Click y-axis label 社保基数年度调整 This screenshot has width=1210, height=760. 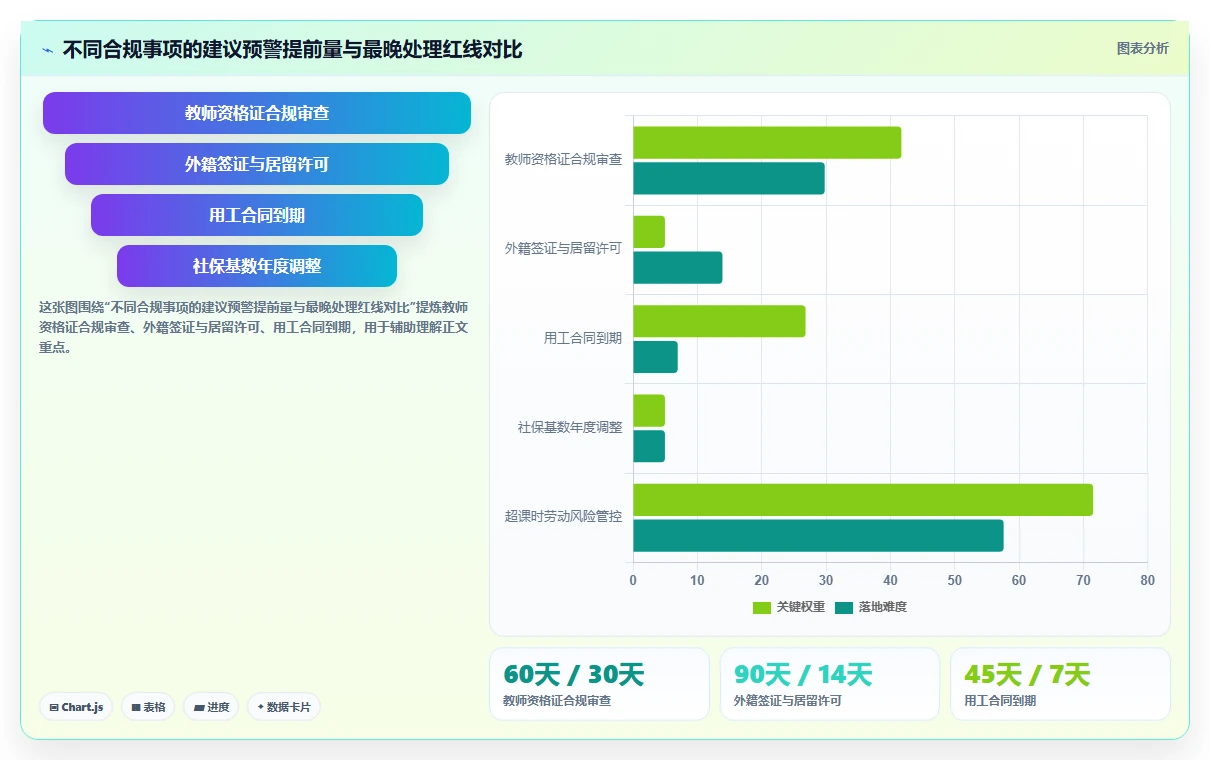570,427
